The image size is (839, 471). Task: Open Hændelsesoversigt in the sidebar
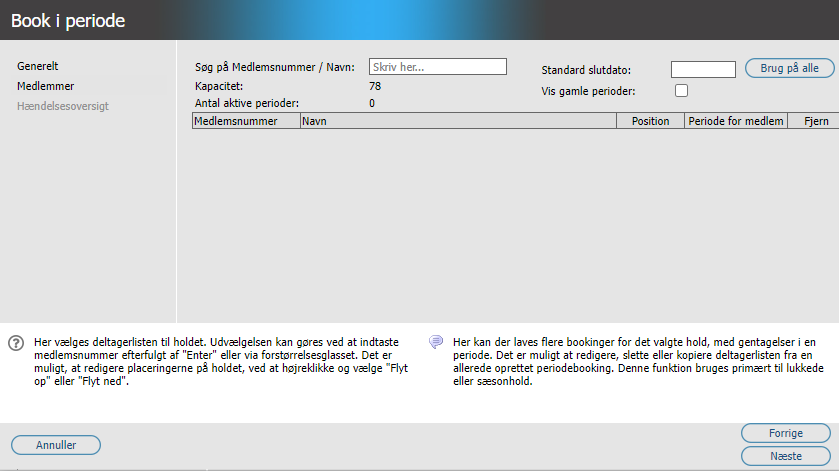click(x=63, y=106)
